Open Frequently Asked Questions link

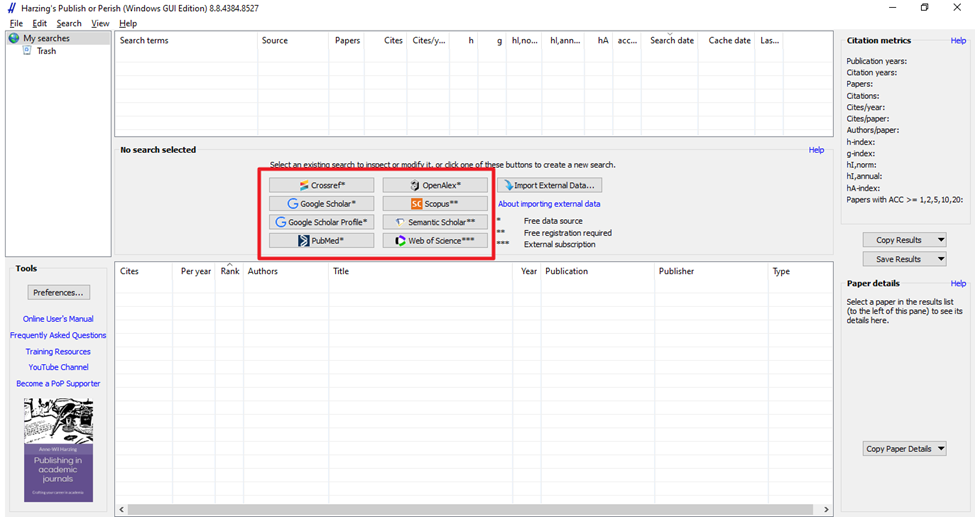[58, 335]
